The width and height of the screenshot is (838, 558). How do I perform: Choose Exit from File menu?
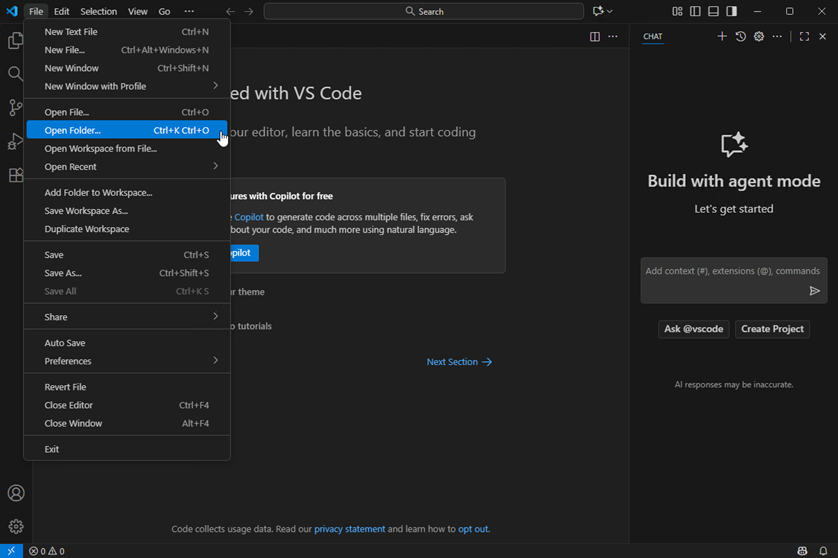[x=127, y=450]
